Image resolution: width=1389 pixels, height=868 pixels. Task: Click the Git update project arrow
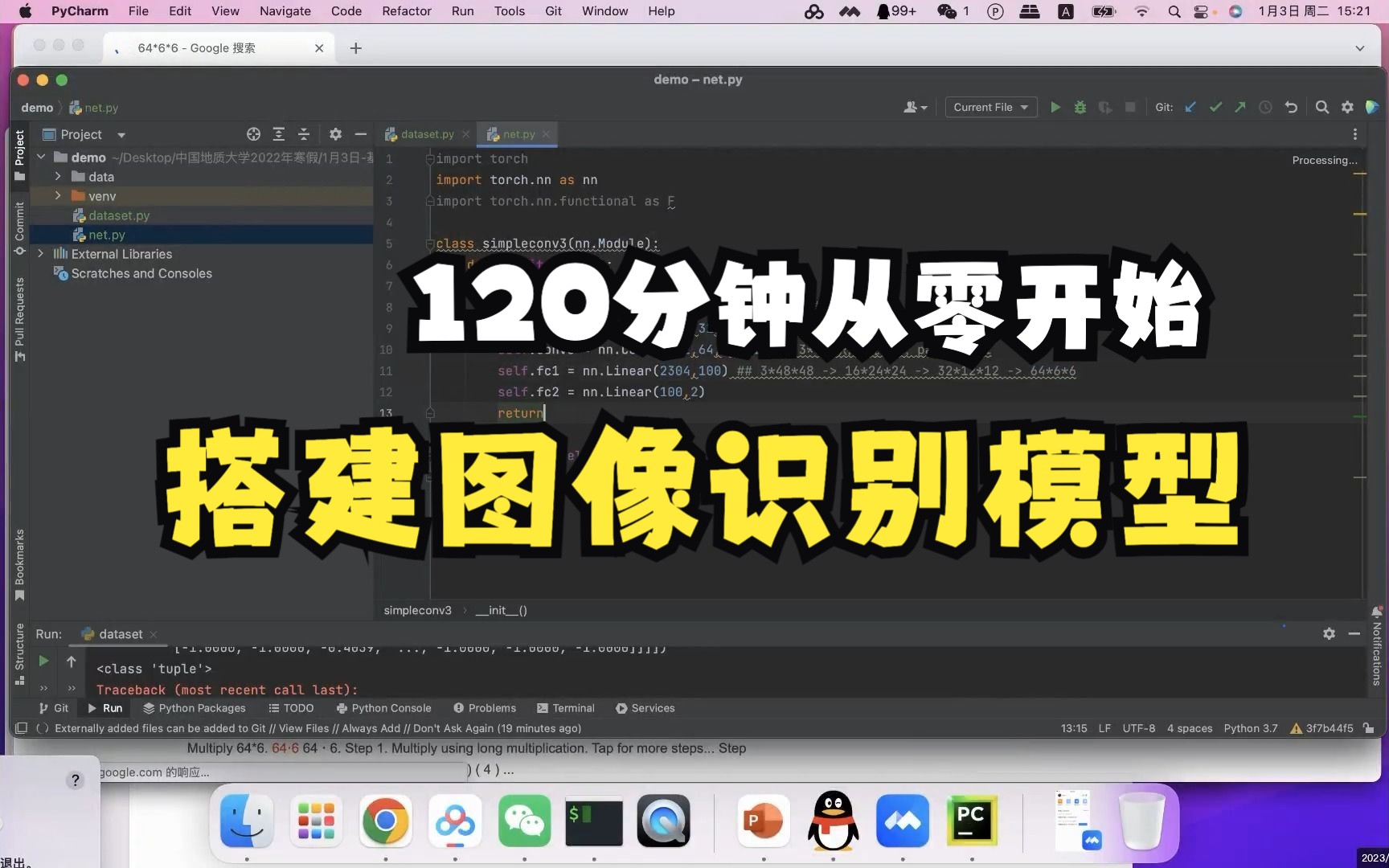click(x=1190, y=107)
